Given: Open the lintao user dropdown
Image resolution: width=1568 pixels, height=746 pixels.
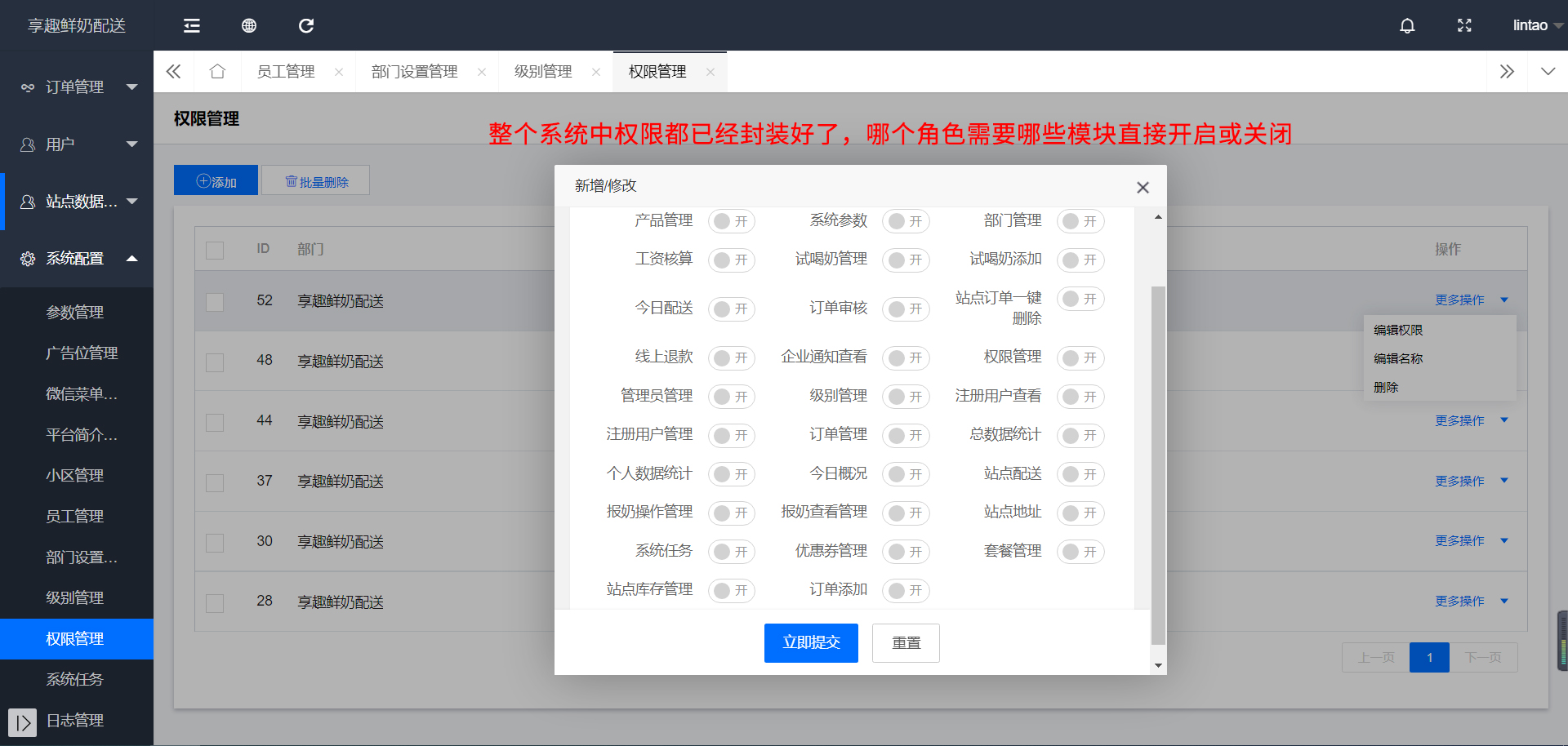Looking at the screenshot, I should (x=1536, y=26).
